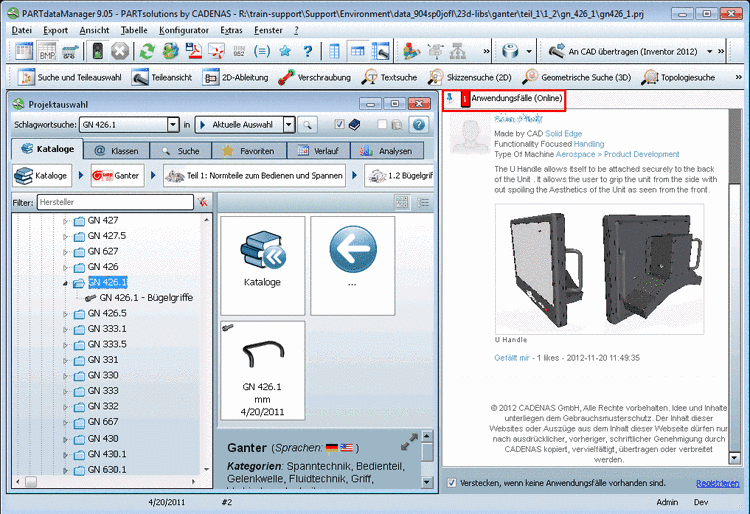750x514 pixels.
Task: Start Geometrische Suche (3D)
Action: tap(576, 77)
